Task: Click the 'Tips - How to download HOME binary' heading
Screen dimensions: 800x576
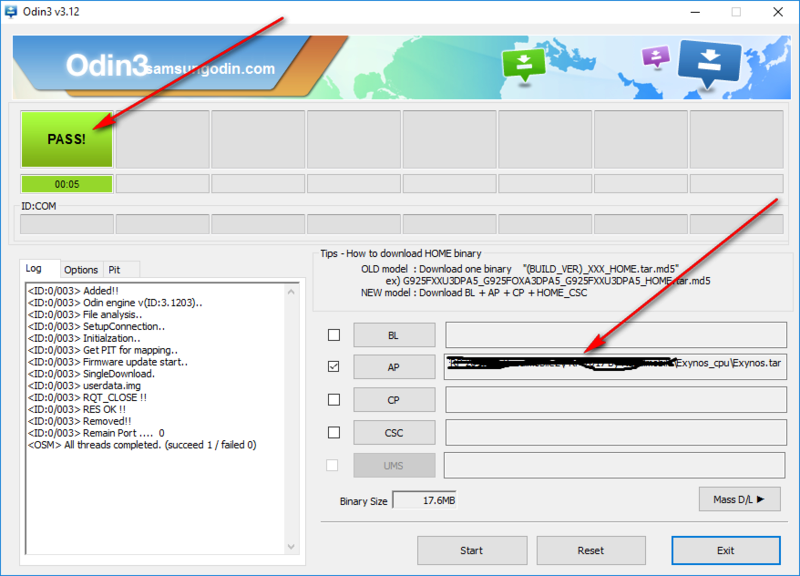Action: coord(401,254)
